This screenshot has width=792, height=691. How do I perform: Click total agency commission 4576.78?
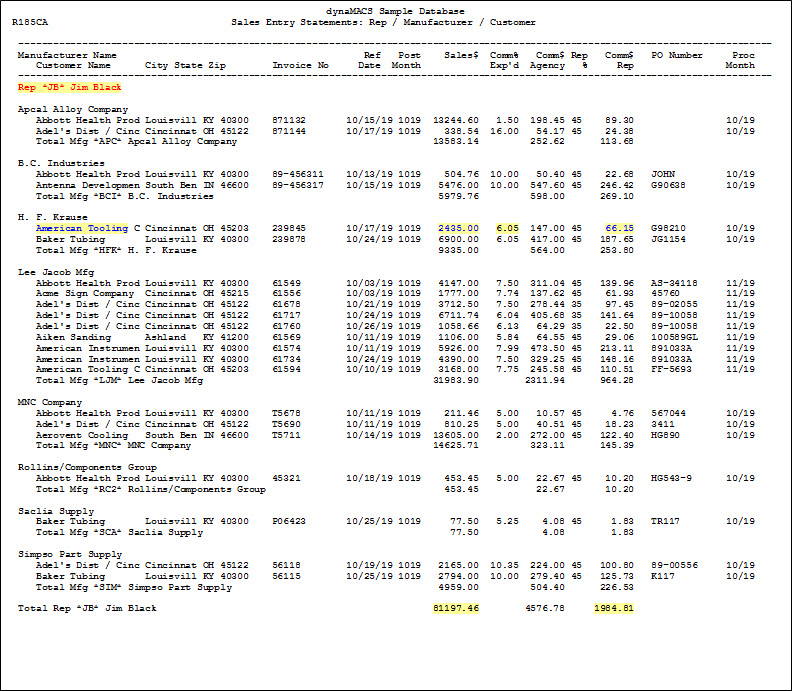(x=544, y=608)
